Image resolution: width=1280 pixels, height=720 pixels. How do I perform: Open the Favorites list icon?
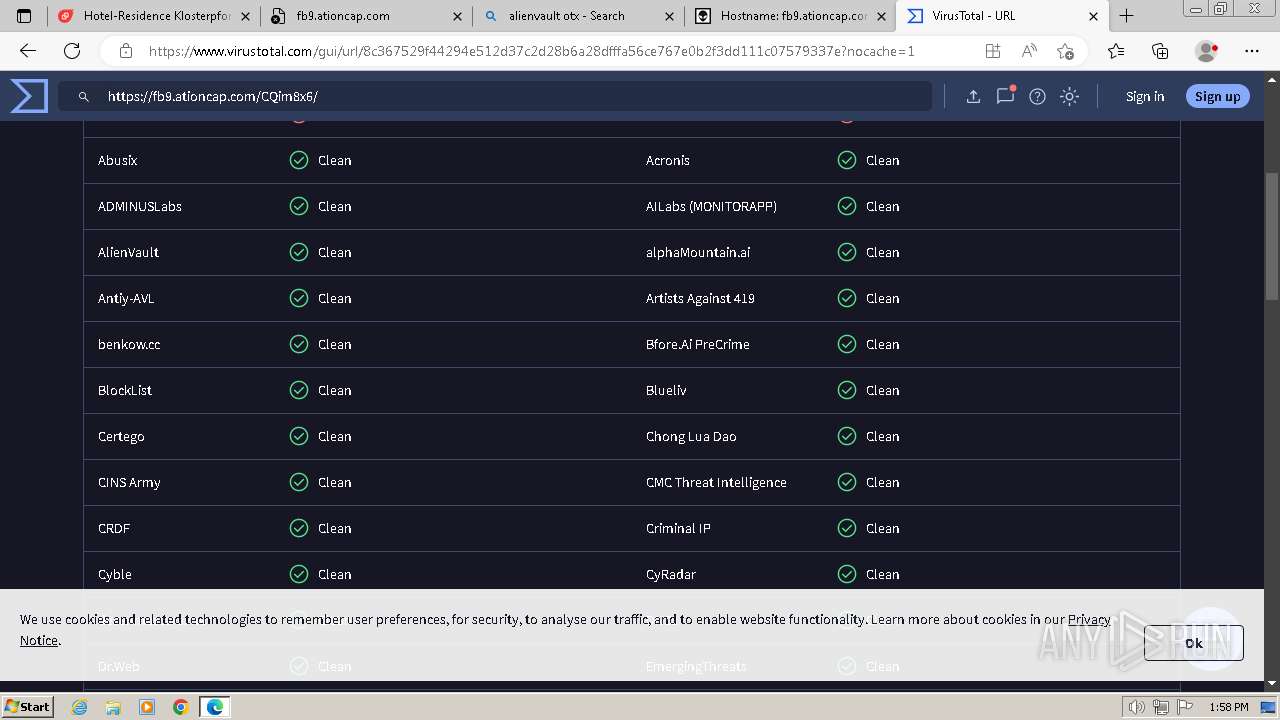(x=1116, y=51)
